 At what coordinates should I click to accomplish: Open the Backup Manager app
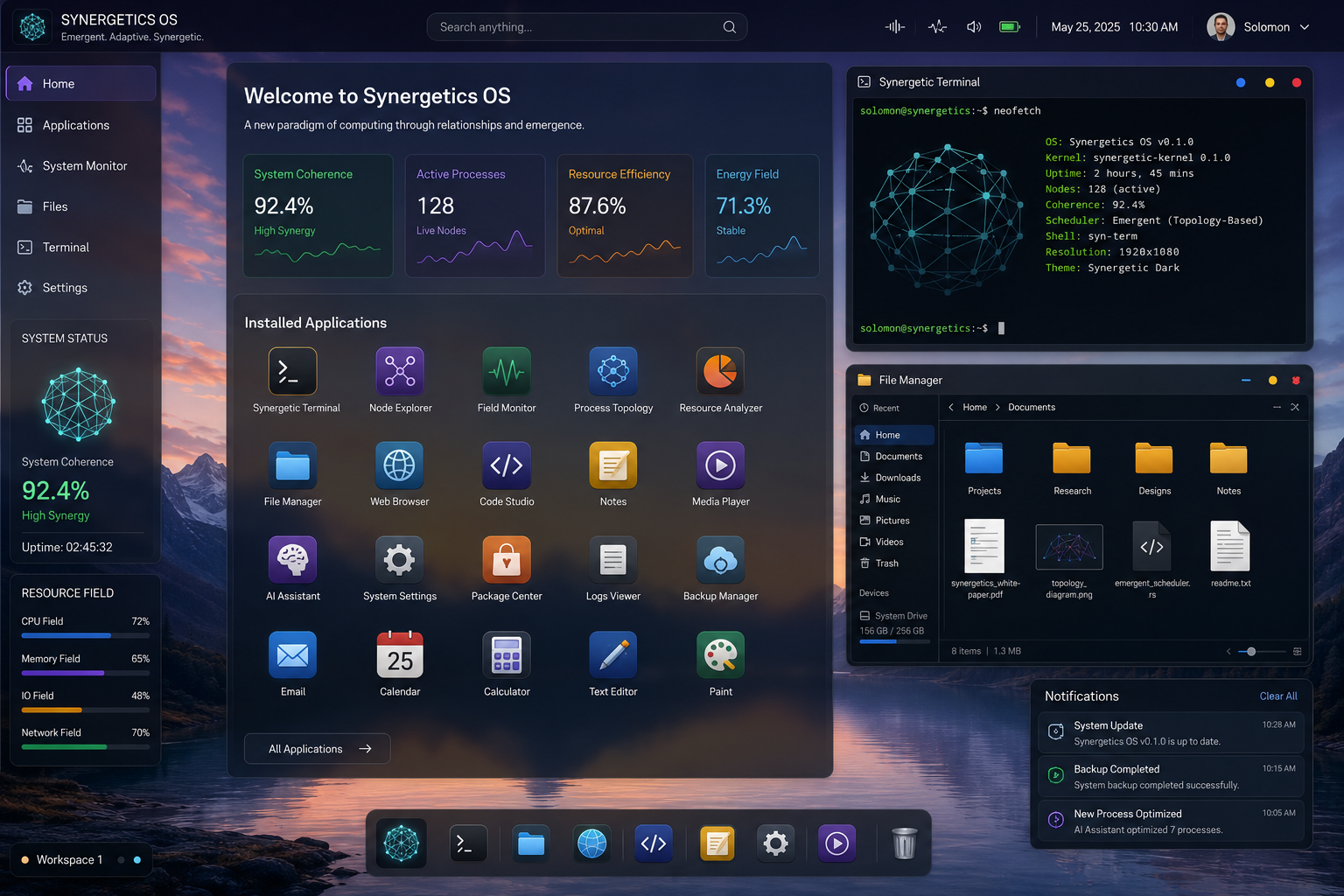point(720,559)
